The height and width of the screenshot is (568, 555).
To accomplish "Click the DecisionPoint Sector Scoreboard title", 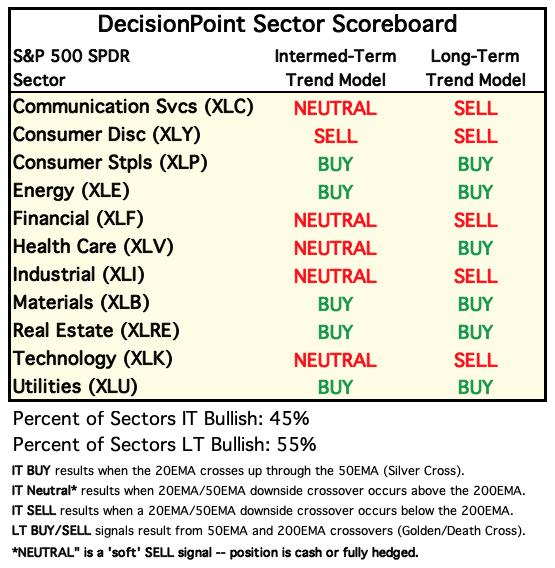I will (277, 24).
